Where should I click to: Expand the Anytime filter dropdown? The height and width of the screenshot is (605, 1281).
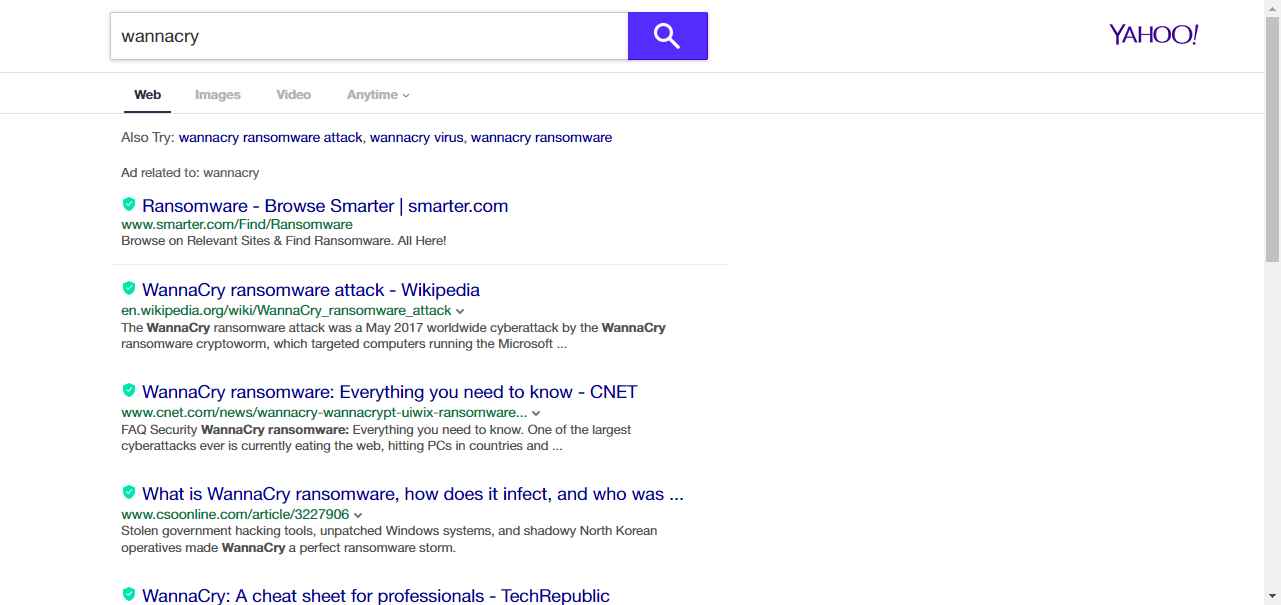[x=378, y=95]
